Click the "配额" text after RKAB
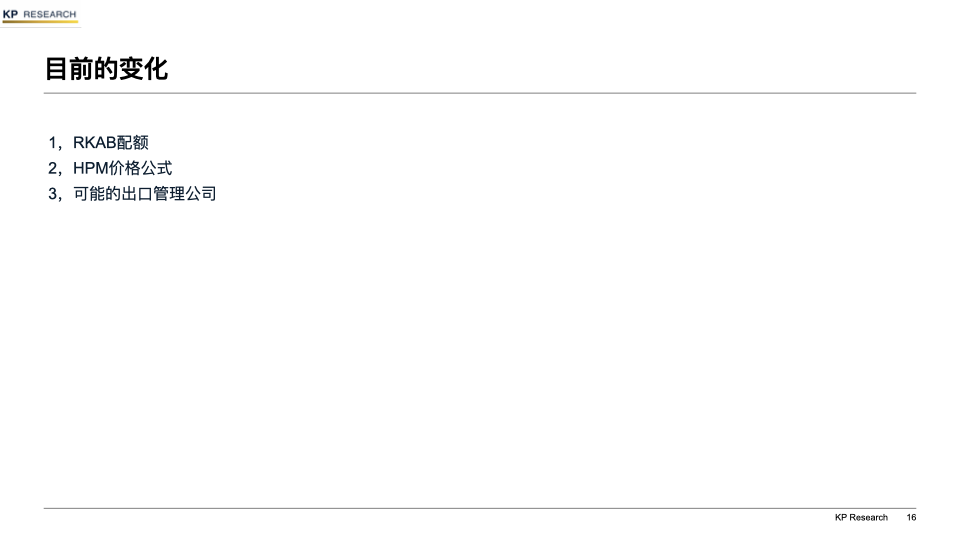 click(132, 143)
